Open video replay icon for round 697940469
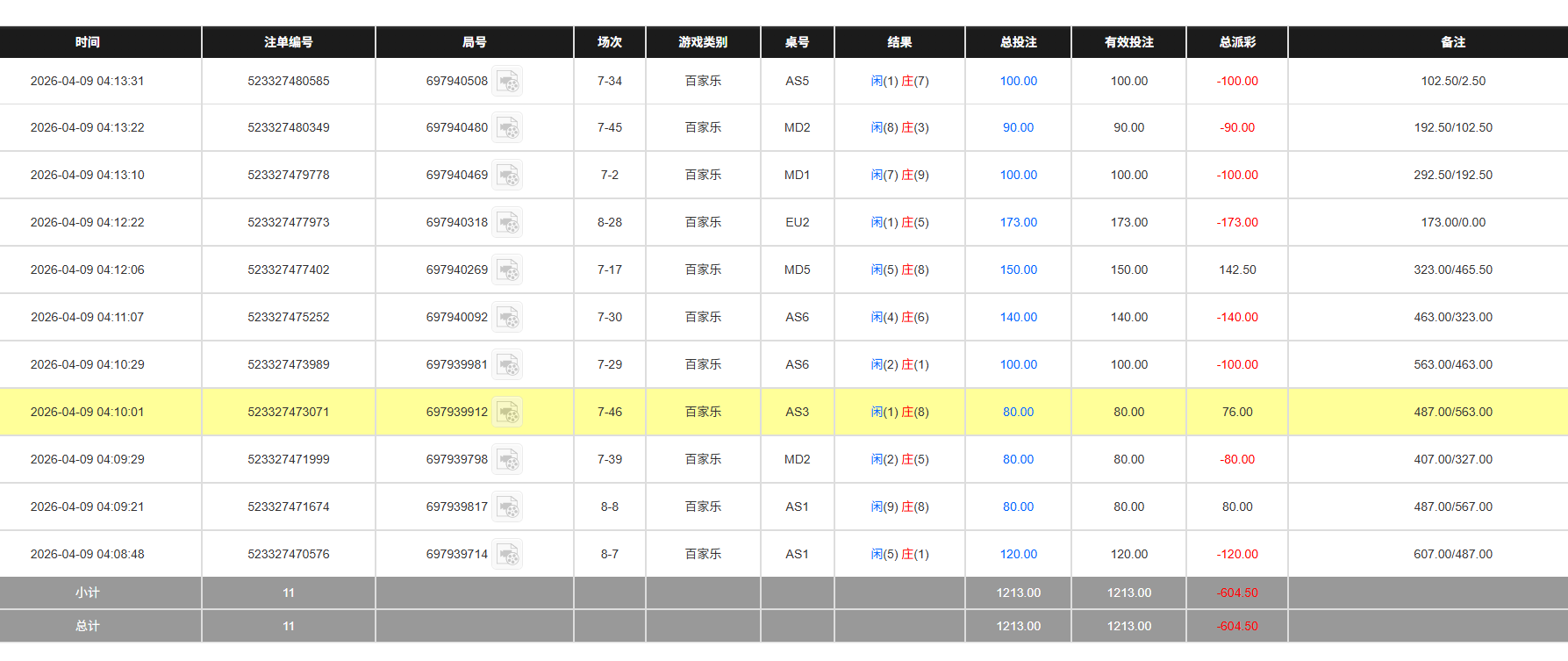This screenshot has width=1568, height=661. [507, 176]
